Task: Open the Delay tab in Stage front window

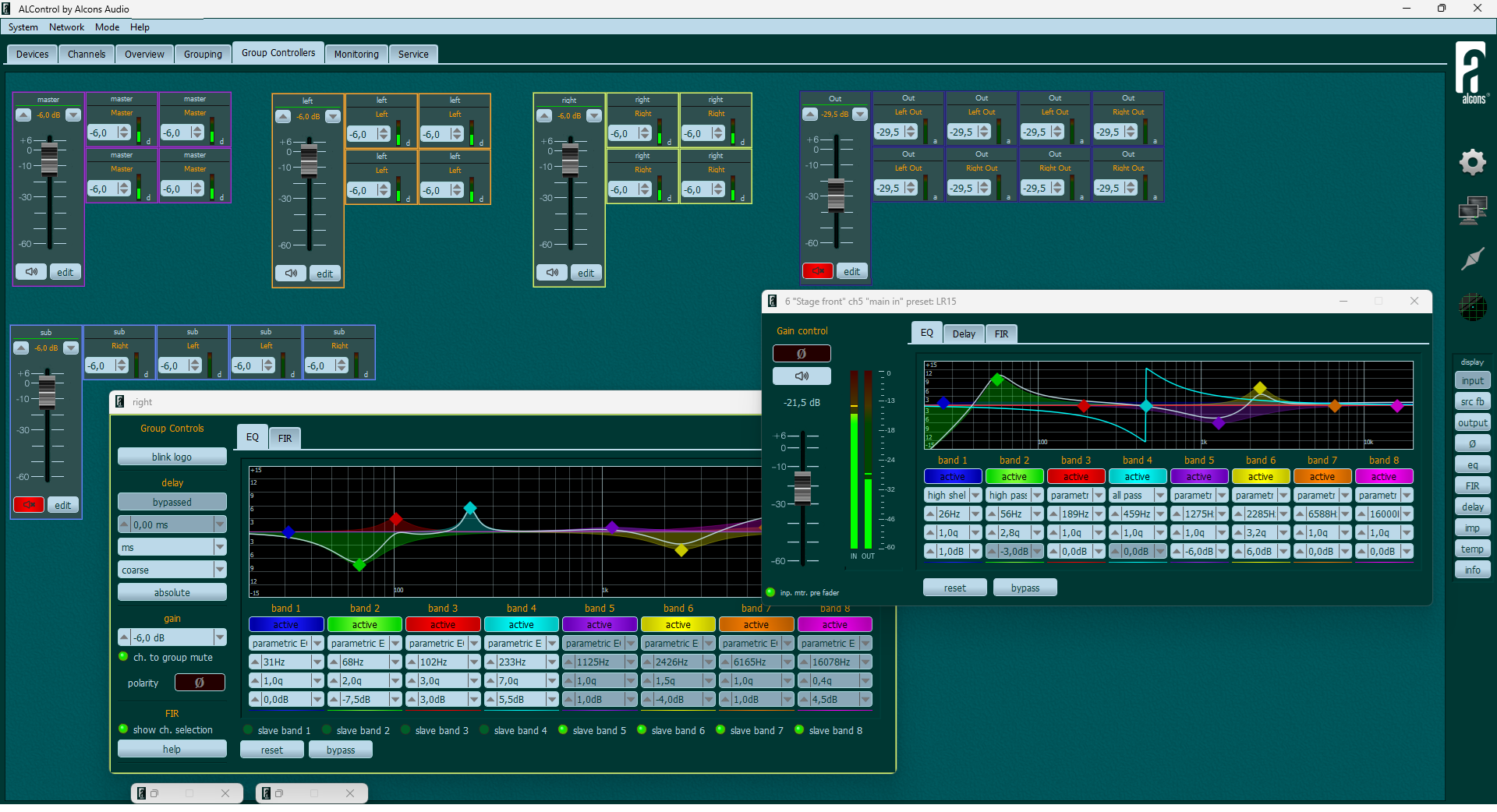Action: pos(964,334)
